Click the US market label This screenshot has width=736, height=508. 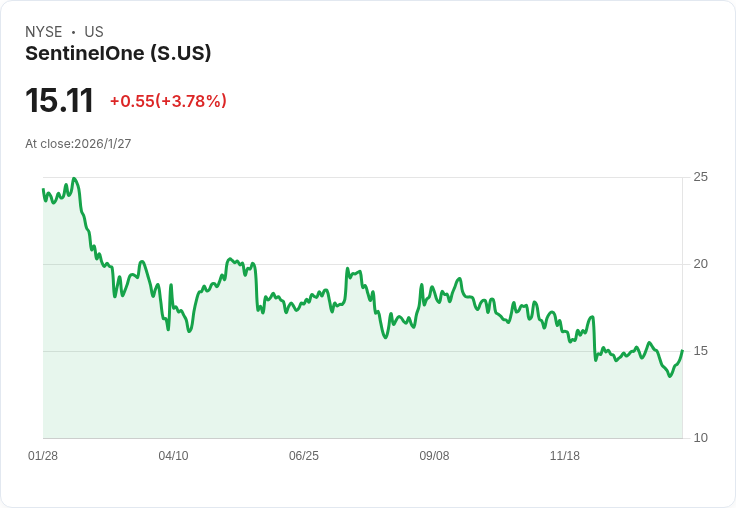pyautogui.click(x=94, y=32)
